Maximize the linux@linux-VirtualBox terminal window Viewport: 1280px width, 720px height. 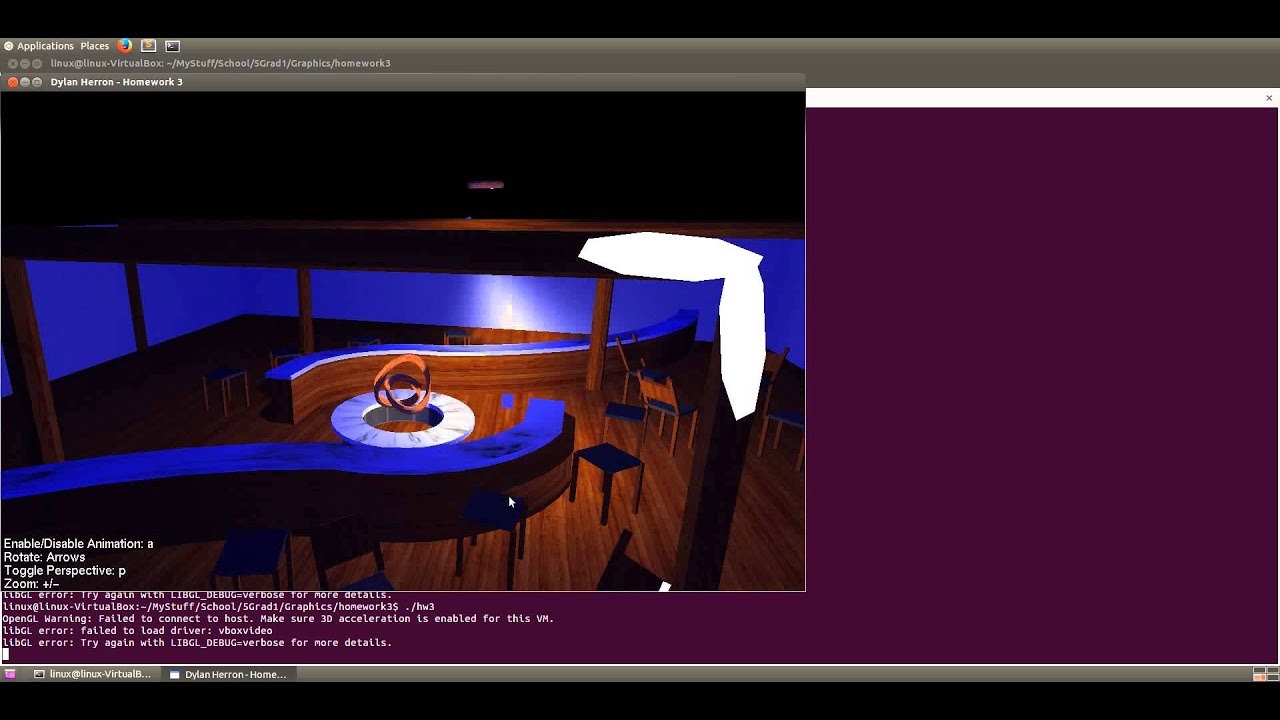[x=38, y=63]
